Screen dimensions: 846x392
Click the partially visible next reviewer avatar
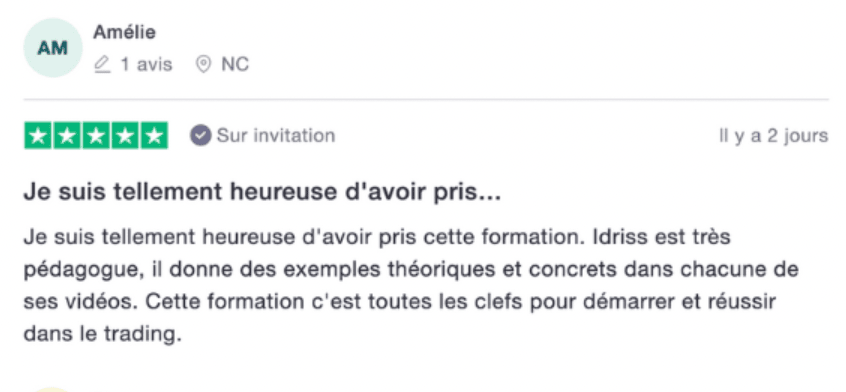click(x=53, y=389)
